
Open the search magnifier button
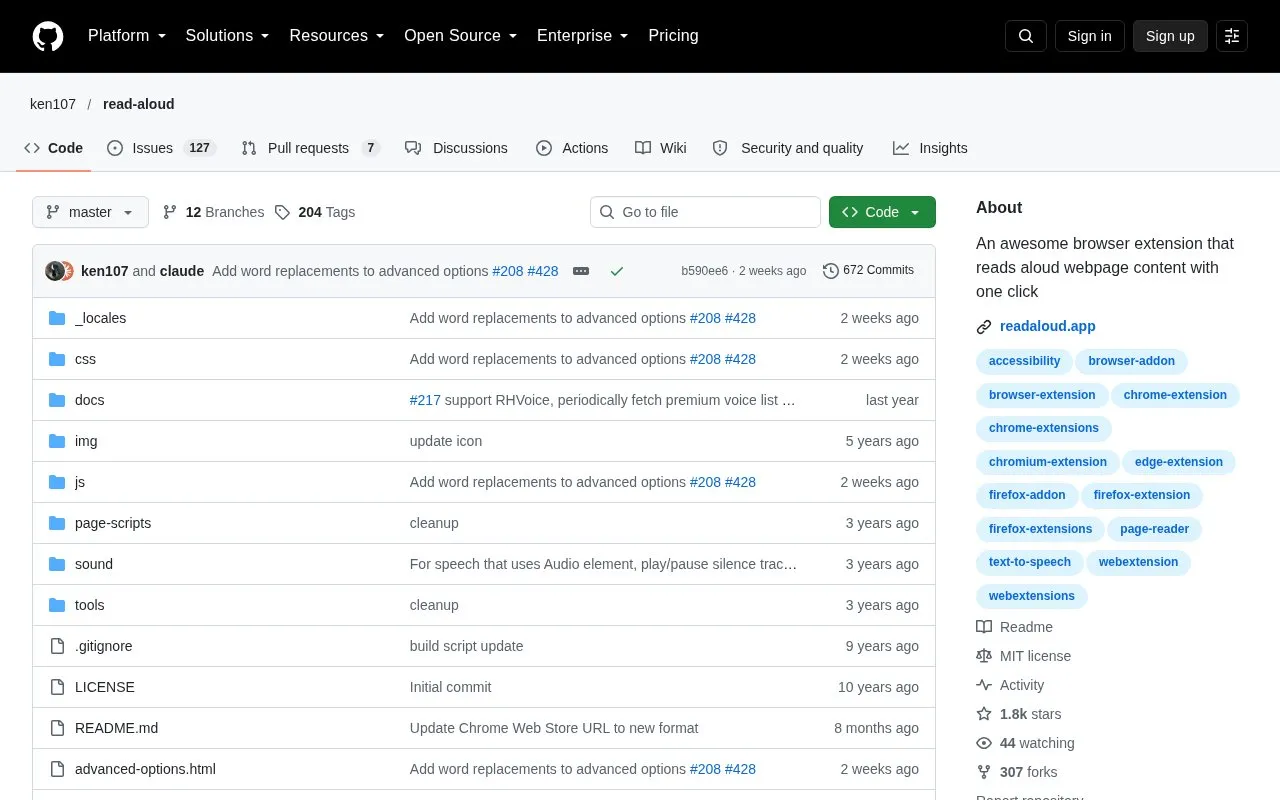tap(1026, 36)
